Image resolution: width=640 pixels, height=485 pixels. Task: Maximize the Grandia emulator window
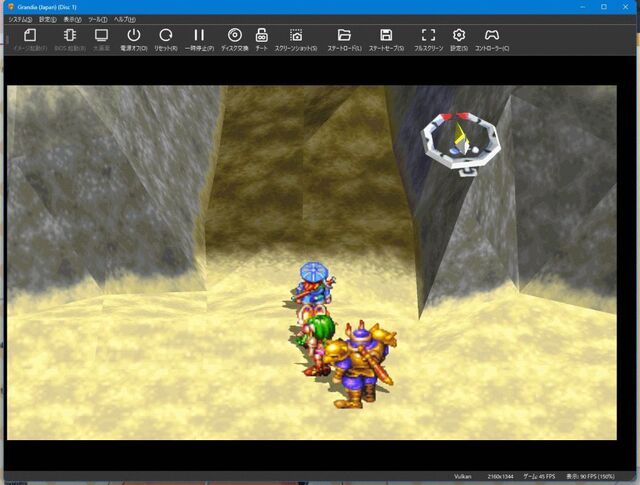pyautogui.click(x=604, y=7)
